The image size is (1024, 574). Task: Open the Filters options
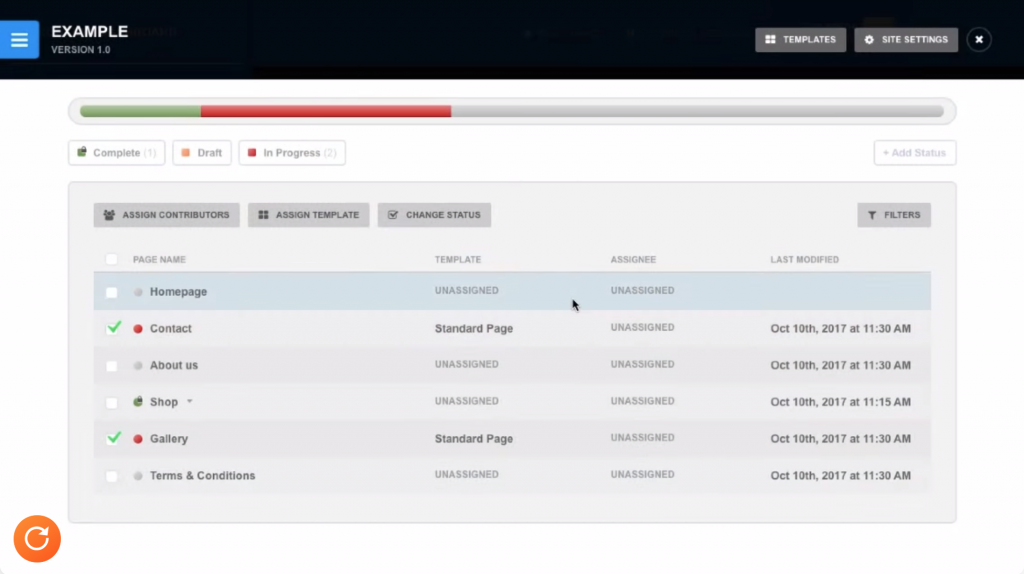pos(894,215)
